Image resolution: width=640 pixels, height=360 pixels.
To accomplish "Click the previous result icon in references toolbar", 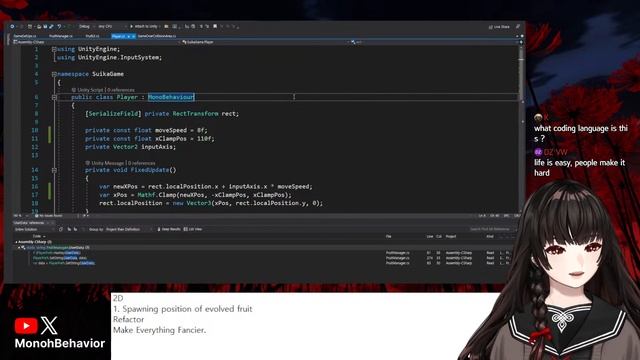I will [x=69, y=229].
